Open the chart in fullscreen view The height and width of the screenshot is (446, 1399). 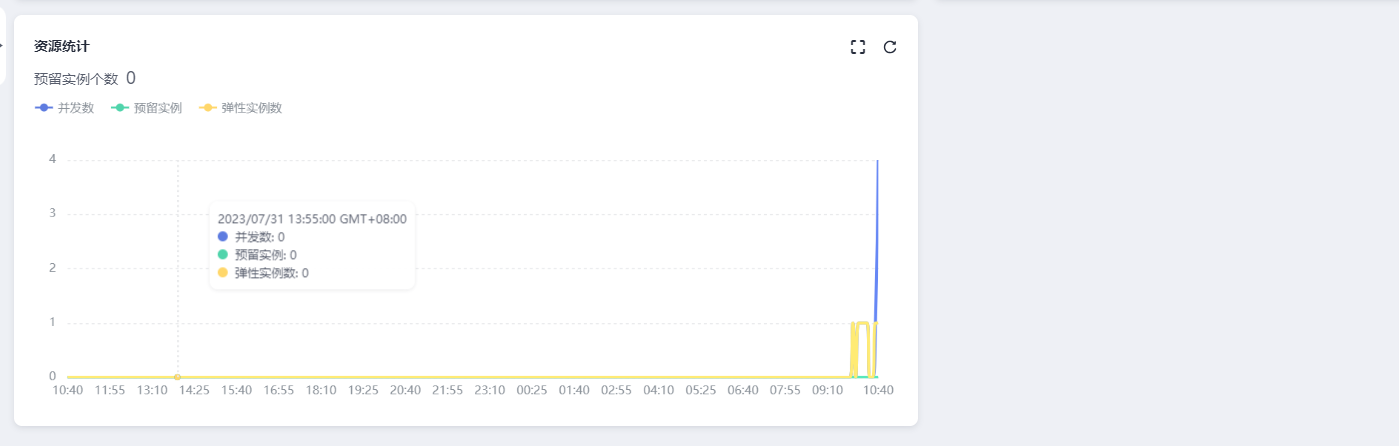[857, 47]
